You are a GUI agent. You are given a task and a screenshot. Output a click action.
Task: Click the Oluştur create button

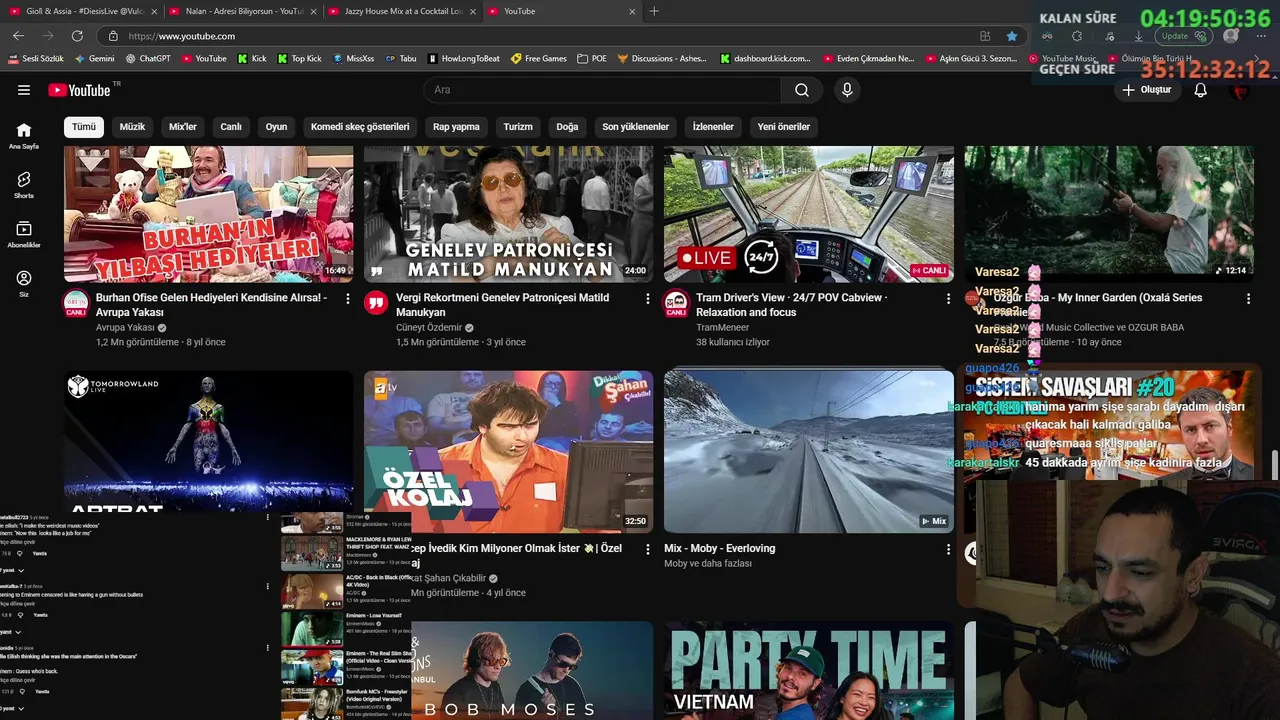point(1146,90)
